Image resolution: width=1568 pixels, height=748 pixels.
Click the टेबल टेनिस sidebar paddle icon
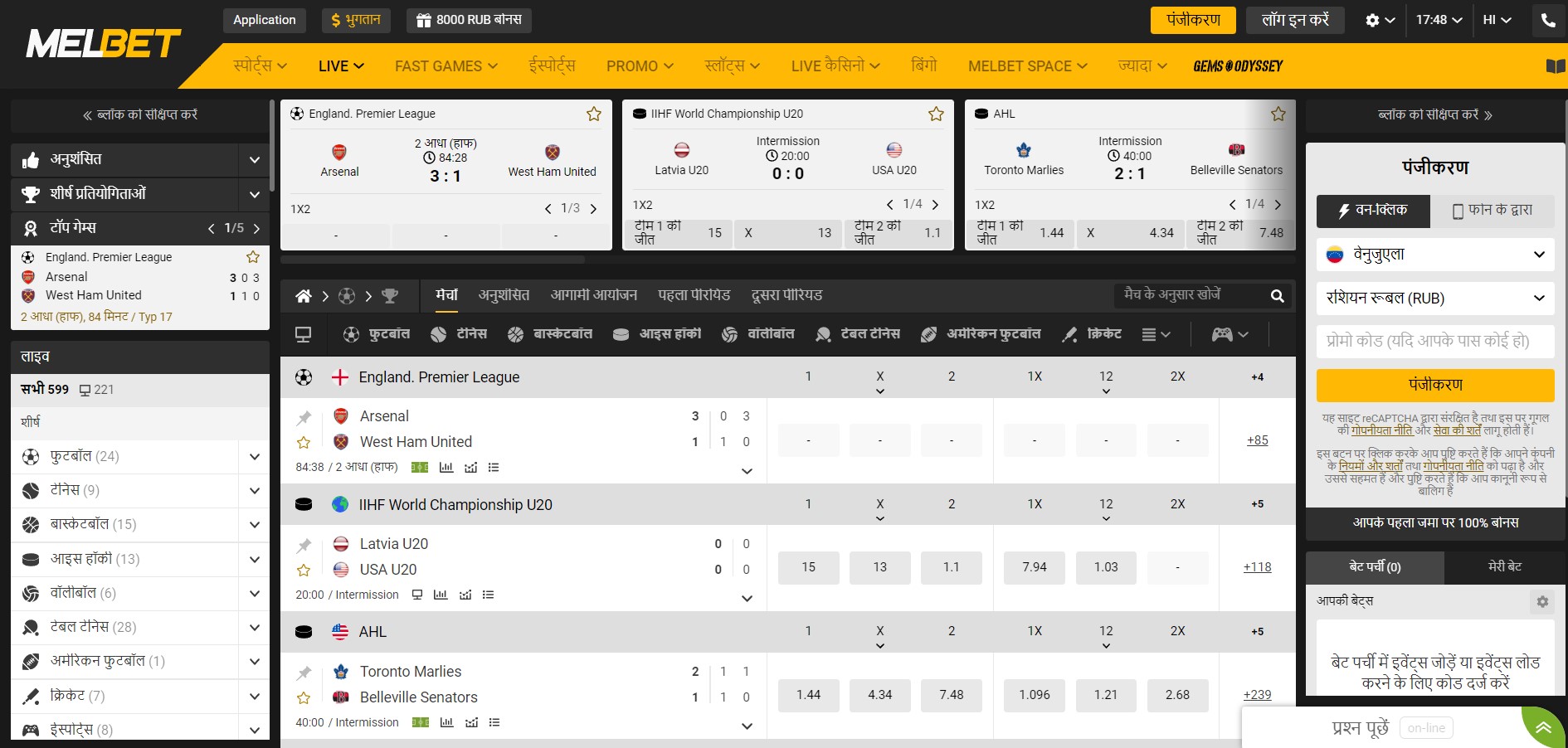(31, 628)
